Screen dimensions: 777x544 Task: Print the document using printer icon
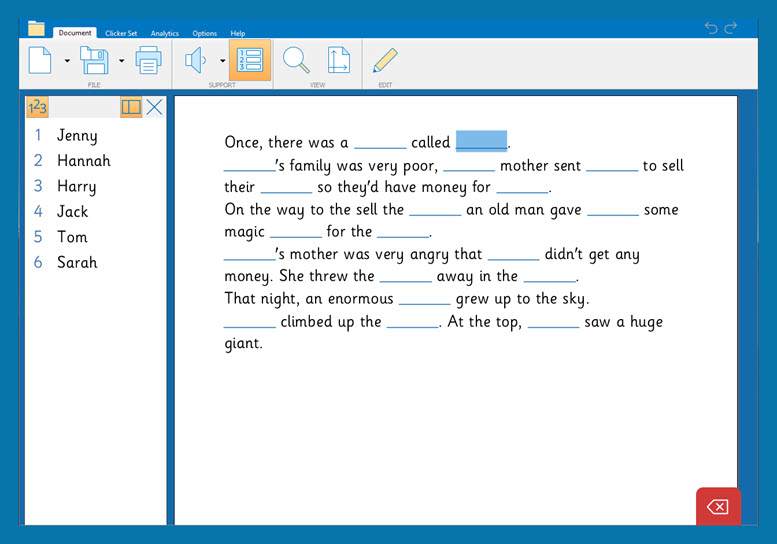(148, 61)
